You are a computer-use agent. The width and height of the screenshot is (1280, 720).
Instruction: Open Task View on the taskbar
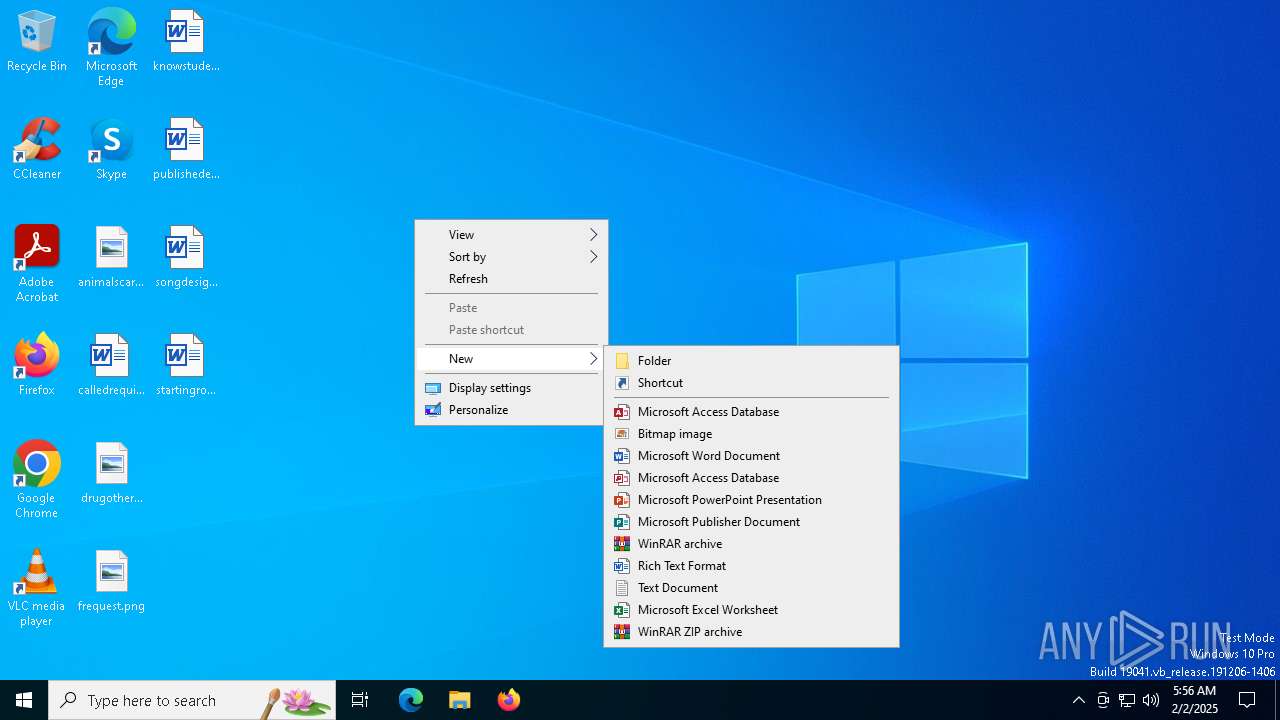[x=360, y=700]
